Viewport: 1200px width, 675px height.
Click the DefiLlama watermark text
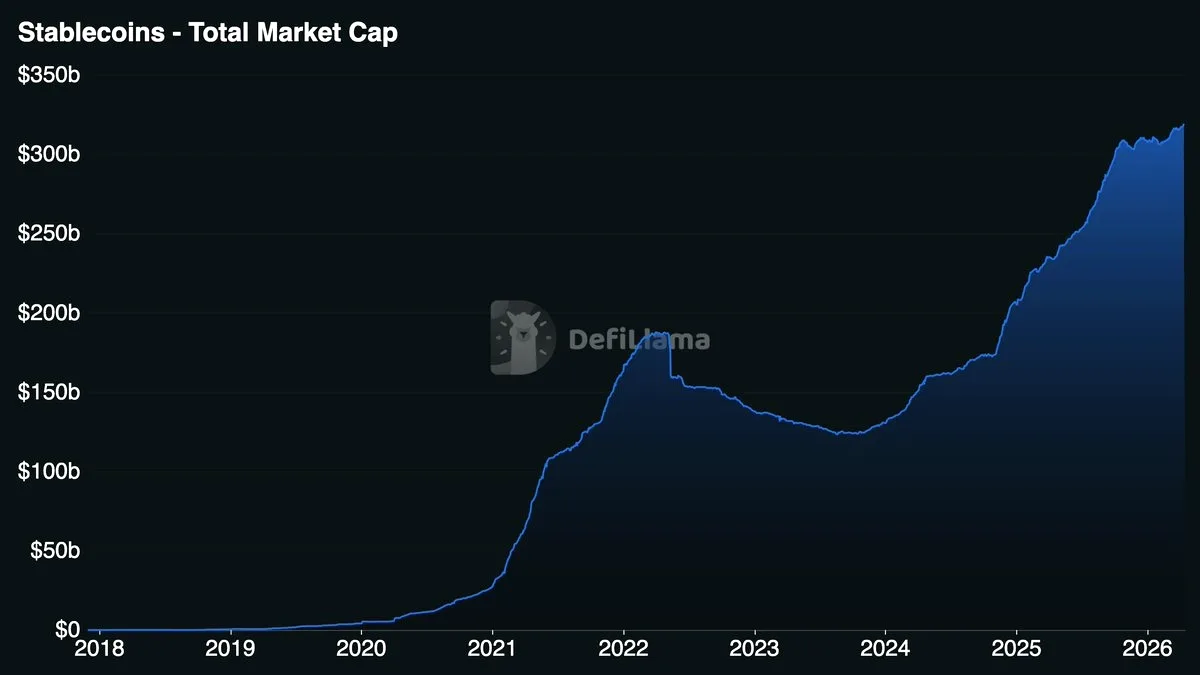[639, 339]
